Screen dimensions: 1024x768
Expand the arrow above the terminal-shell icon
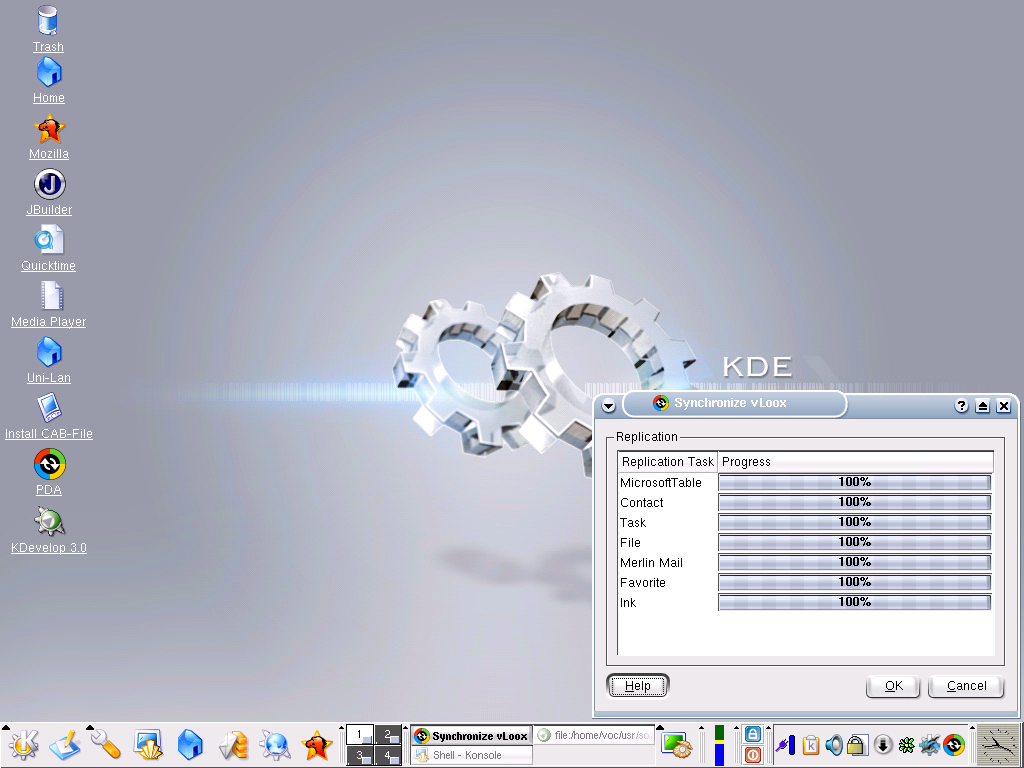(x=660, y=727)
